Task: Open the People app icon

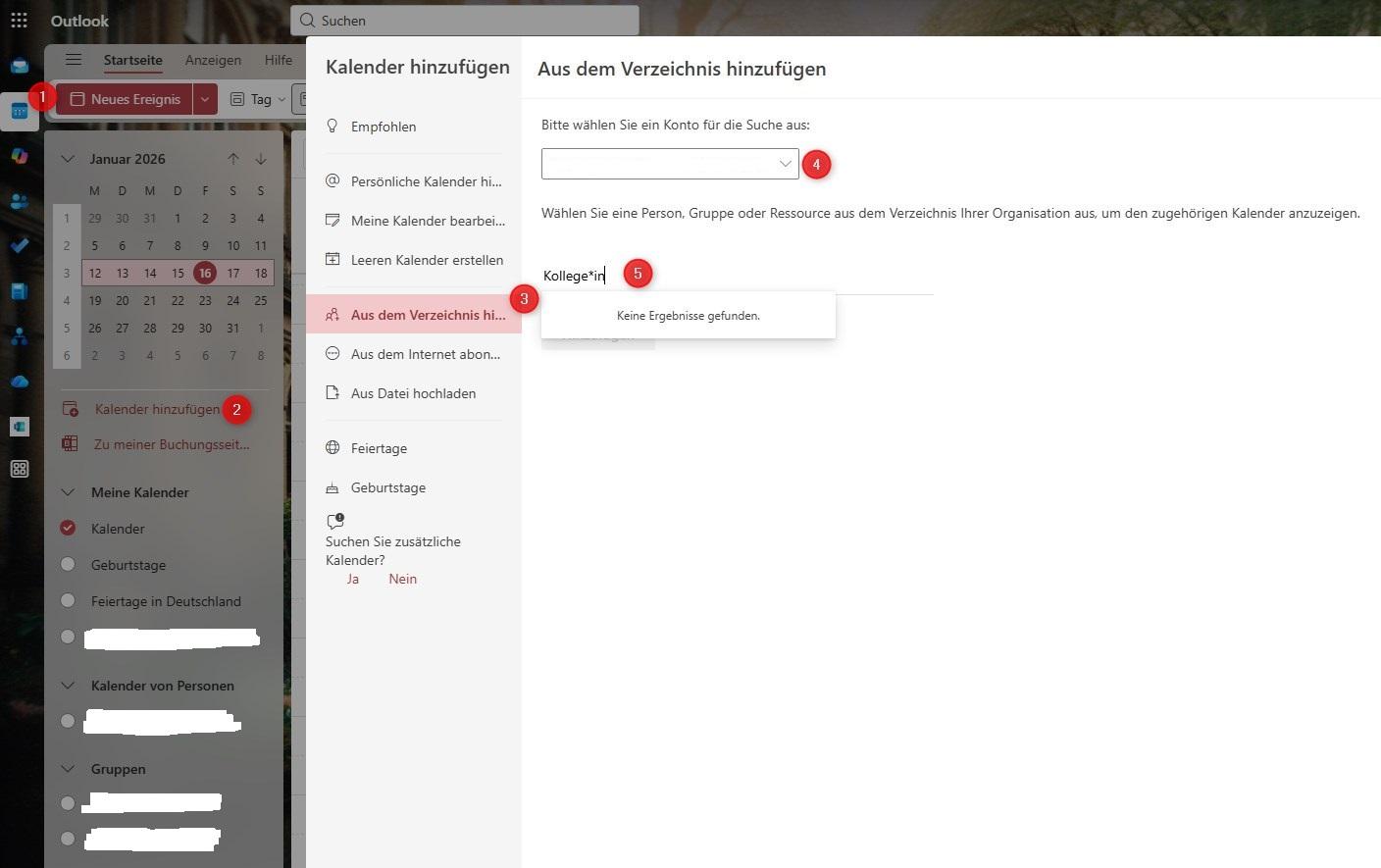Action: click(x=20, y=201)
